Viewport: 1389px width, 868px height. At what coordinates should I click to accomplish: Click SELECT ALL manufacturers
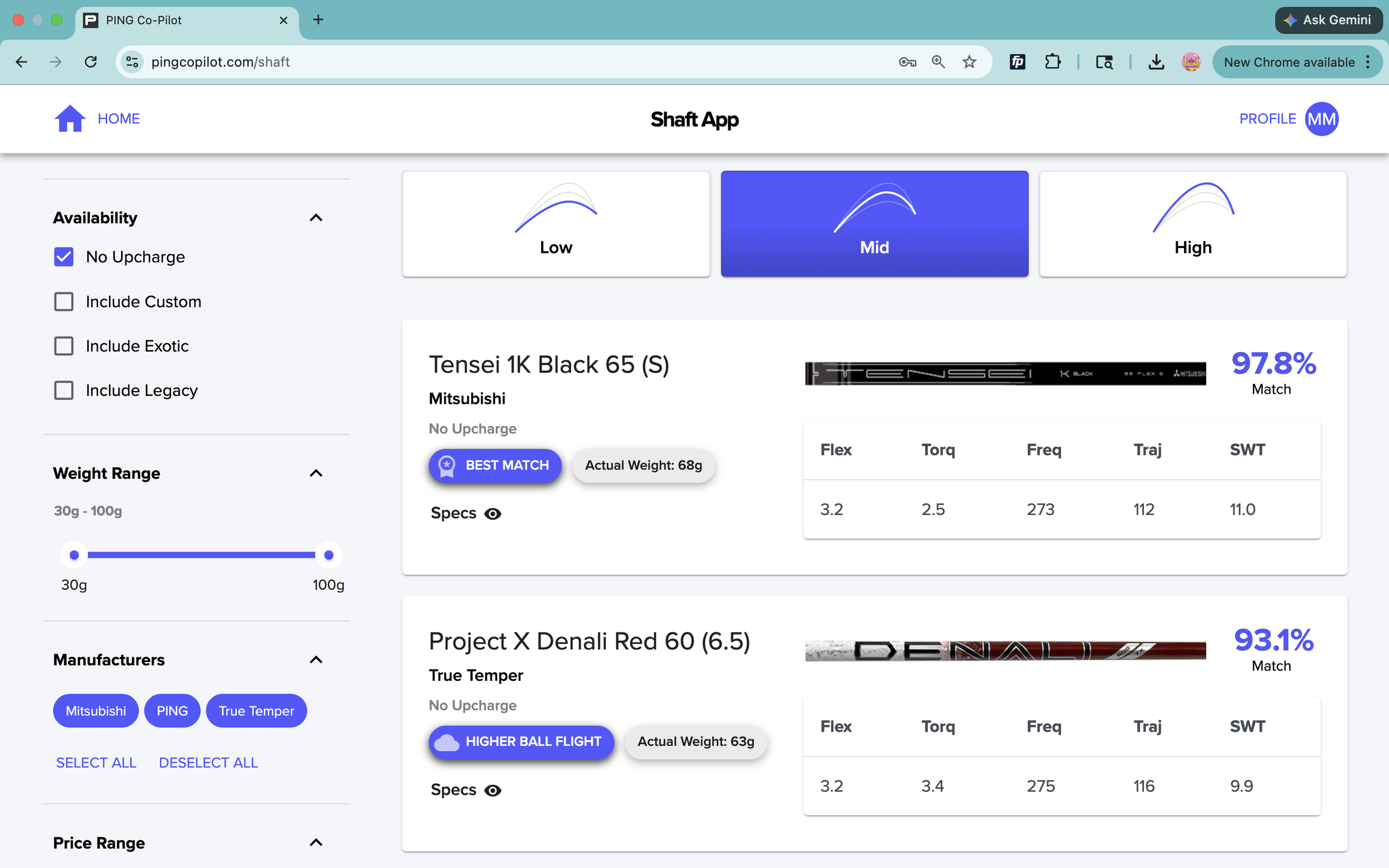coord(96,762)
